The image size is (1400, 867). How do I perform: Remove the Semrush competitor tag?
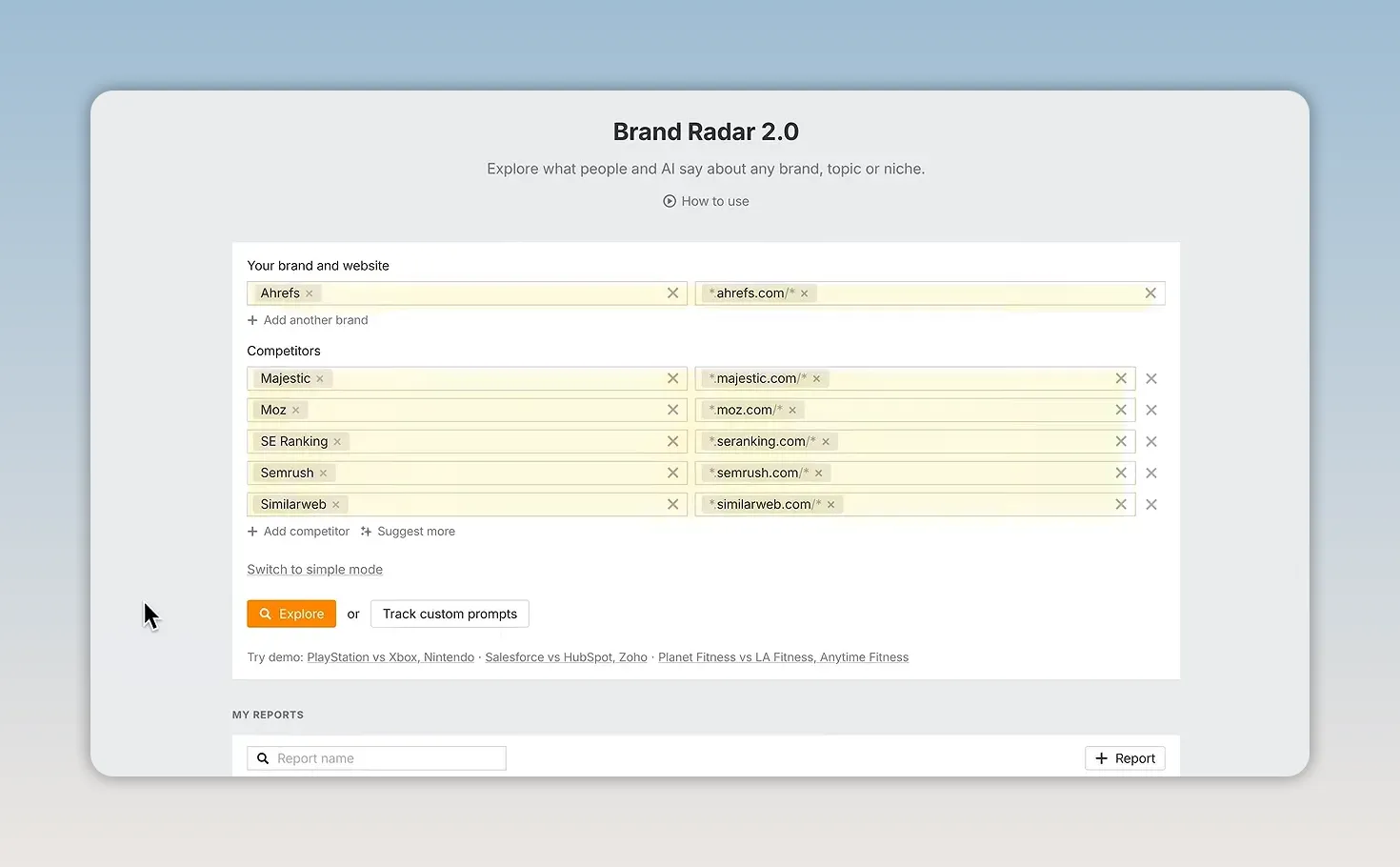pyautogui.click(x=324, y=474)
